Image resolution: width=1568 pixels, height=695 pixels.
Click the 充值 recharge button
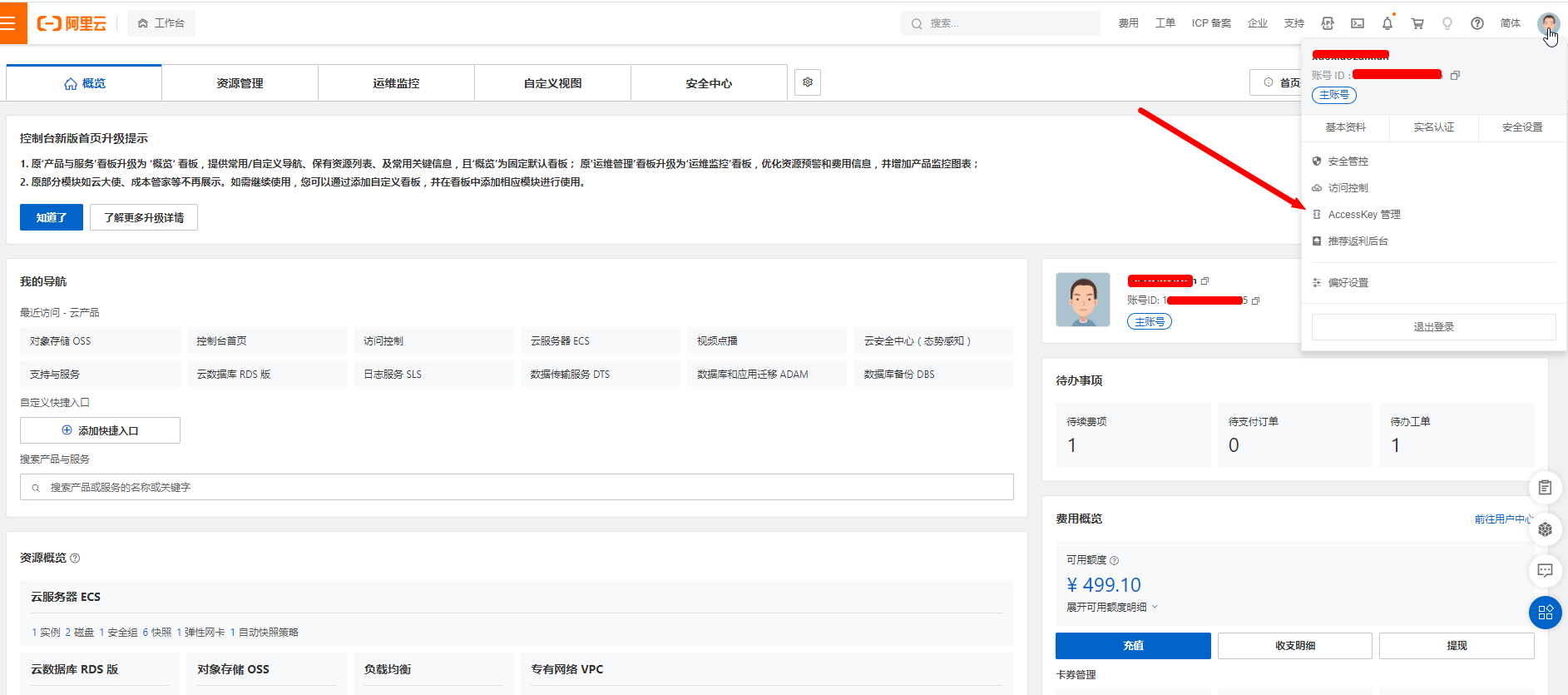pos(1133,646)
